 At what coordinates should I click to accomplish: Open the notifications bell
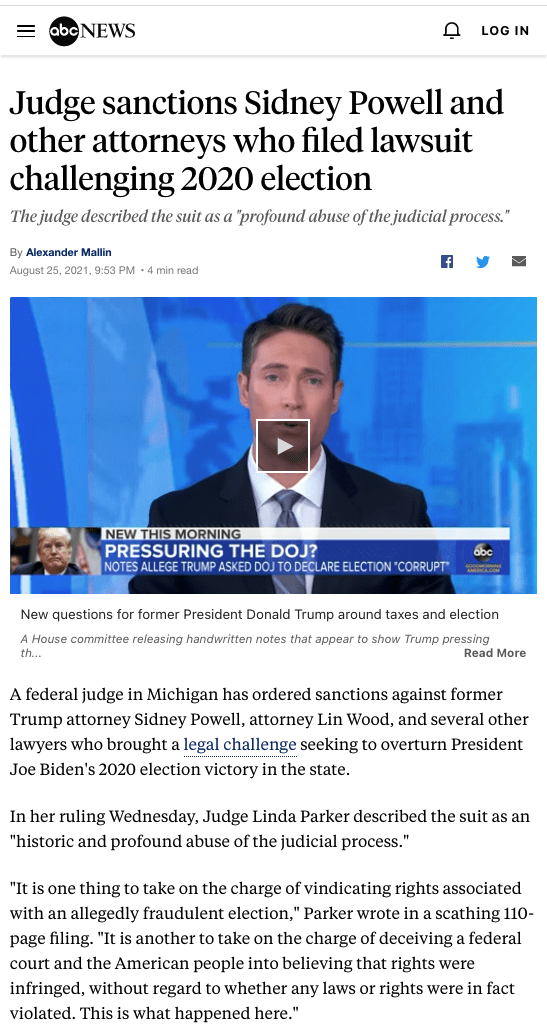(452, 30)
